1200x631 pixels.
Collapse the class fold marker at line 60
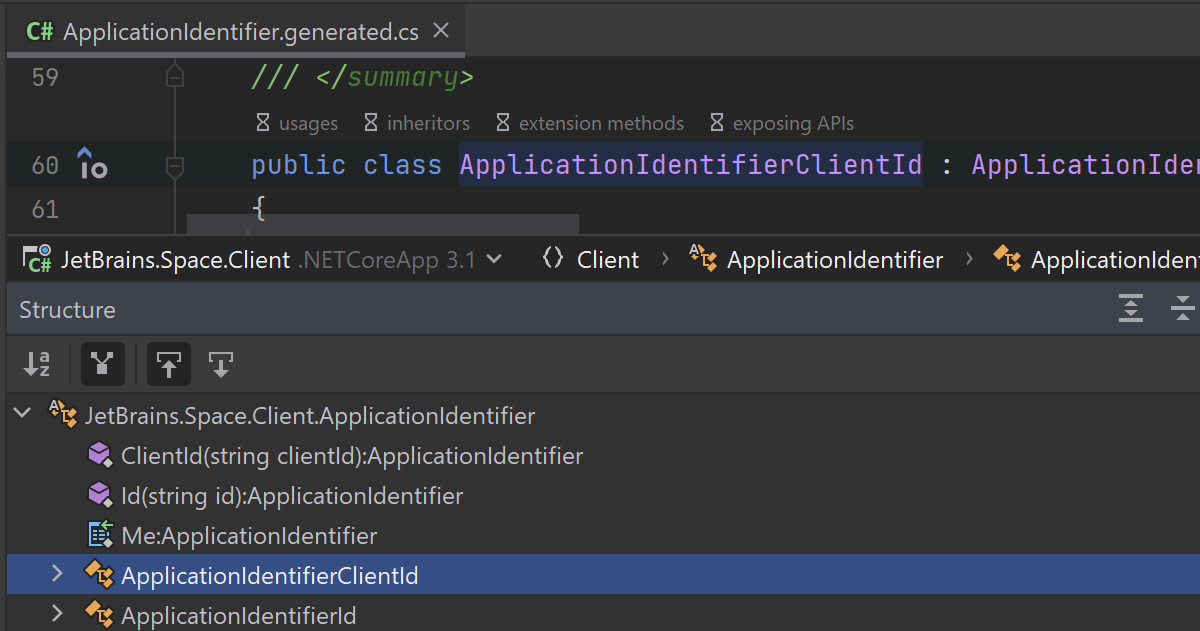175,166
